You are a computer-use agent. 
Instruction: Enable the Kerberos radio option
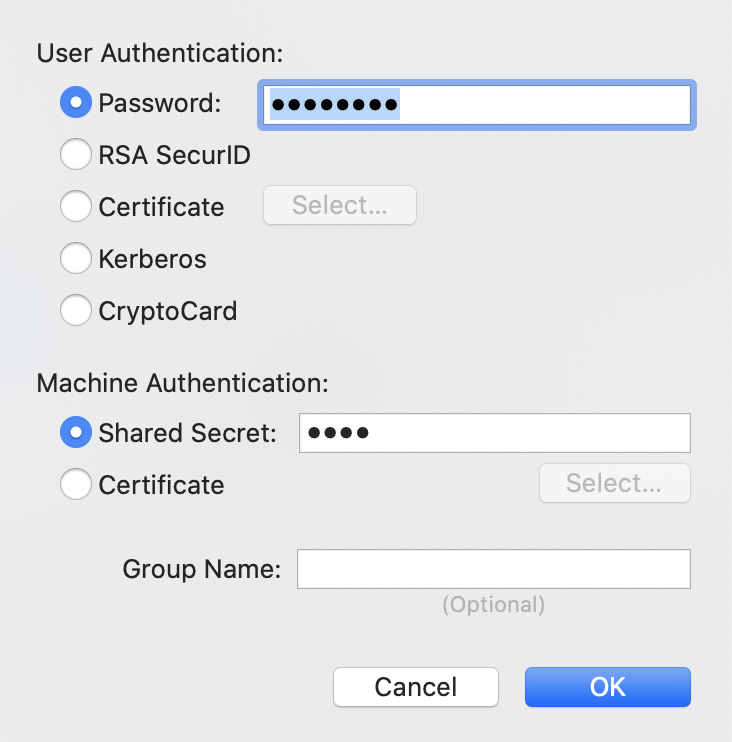76,259
